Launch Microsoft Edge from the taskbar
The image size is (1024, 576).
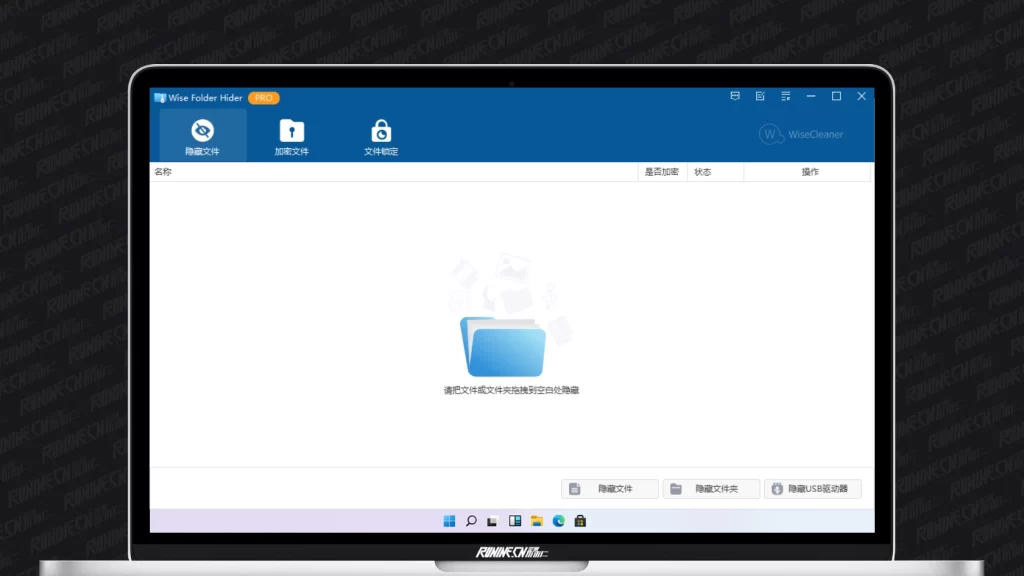(558, 521)
